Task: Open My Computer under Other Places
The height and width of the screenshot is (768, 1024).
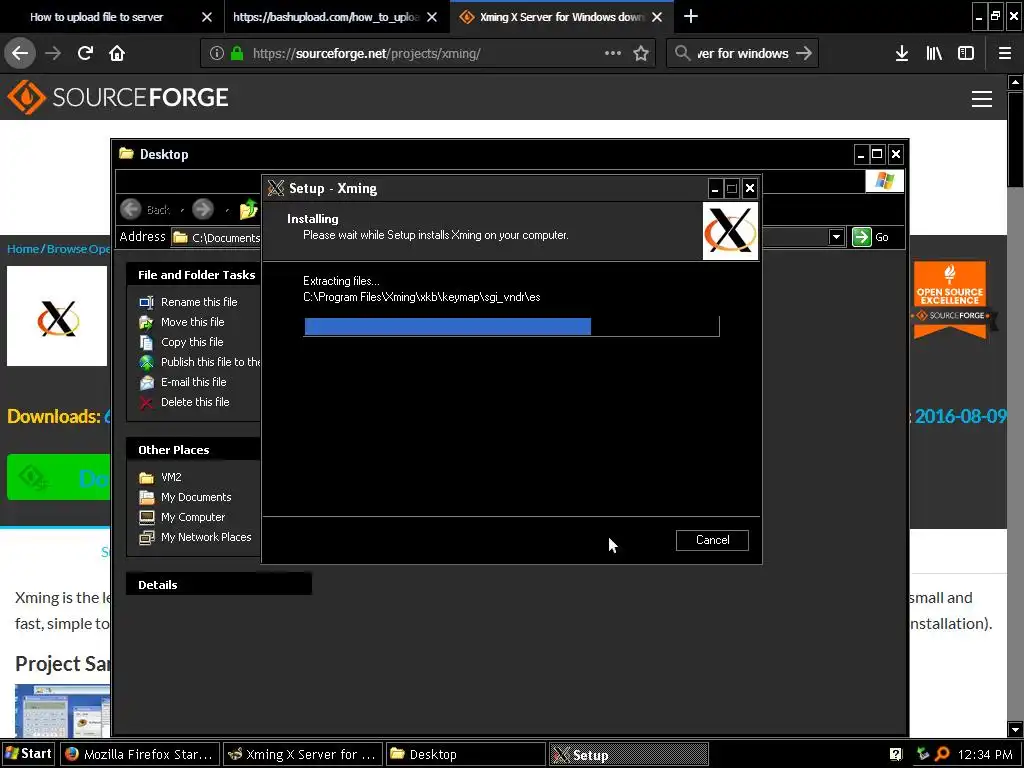Action: coord(193,517)
